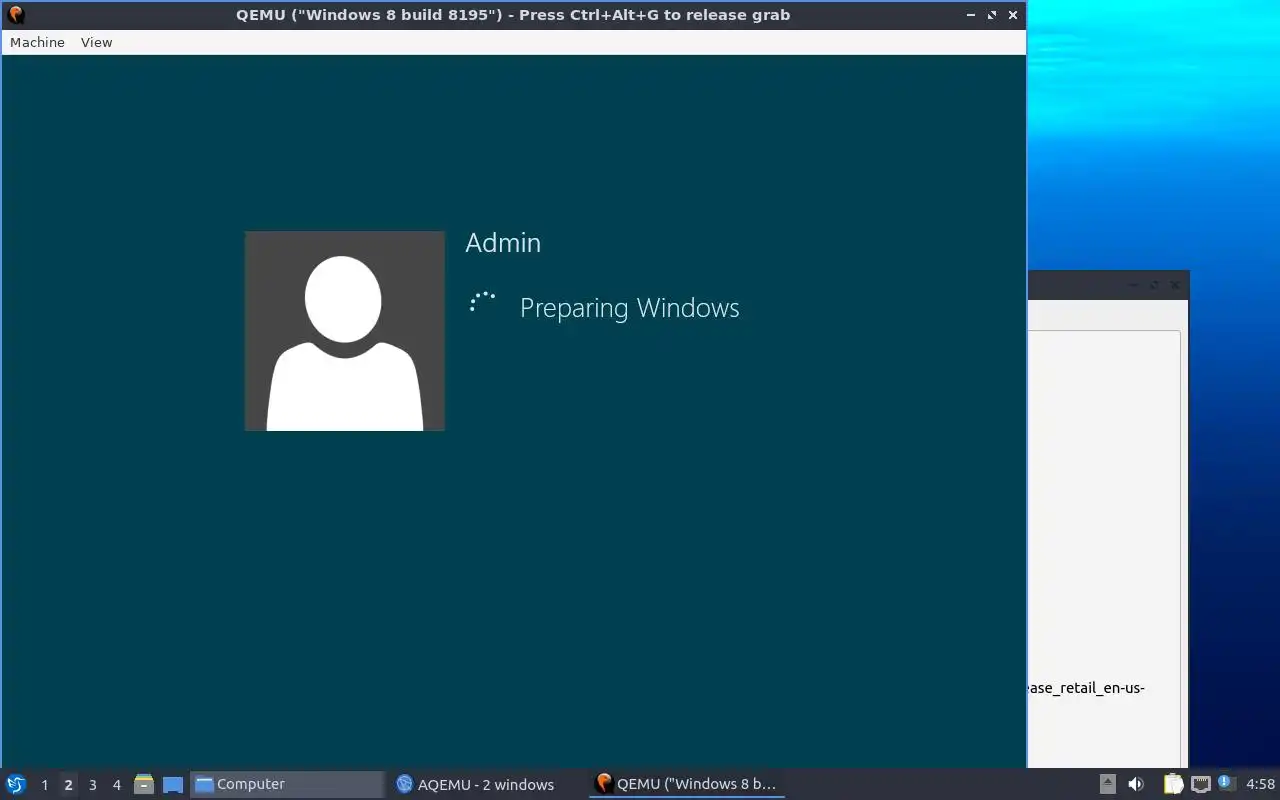Click the Admin username text

tap(503, 243)
